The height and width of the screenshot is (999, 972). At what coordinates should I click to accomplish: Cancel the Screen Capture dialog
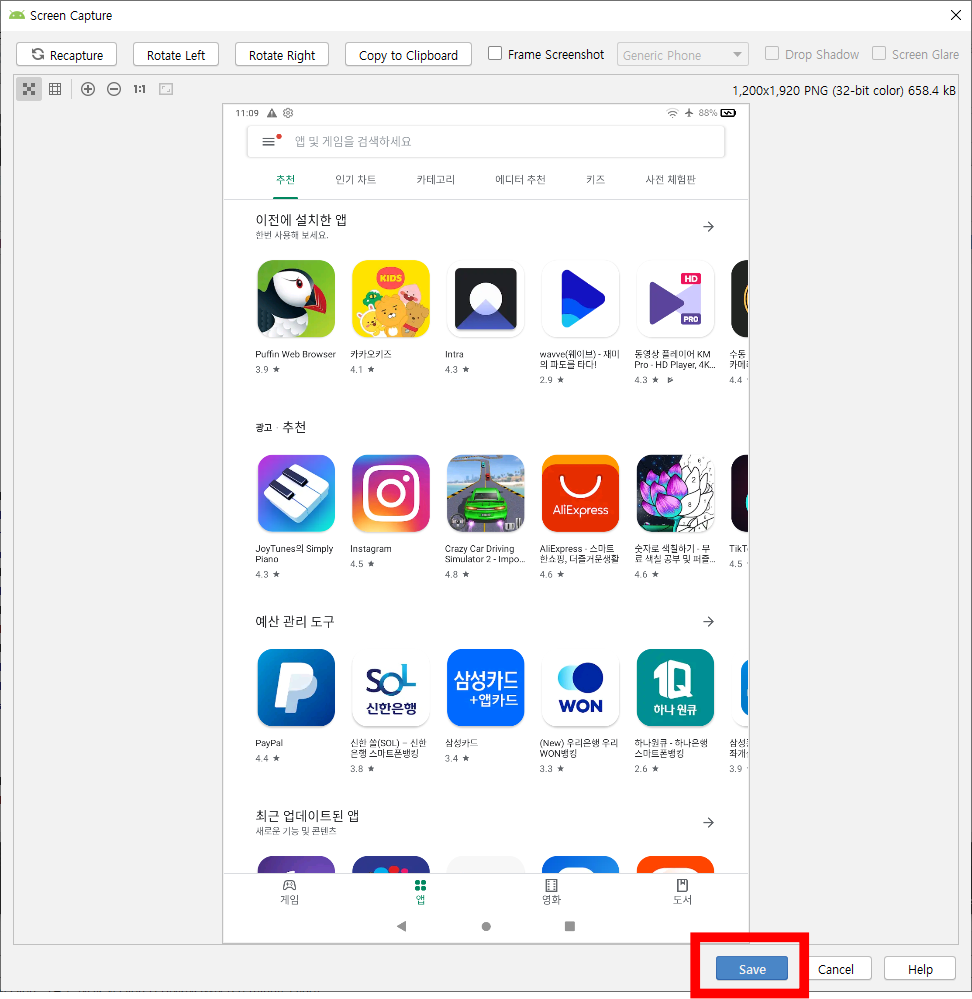click(835, 968)
